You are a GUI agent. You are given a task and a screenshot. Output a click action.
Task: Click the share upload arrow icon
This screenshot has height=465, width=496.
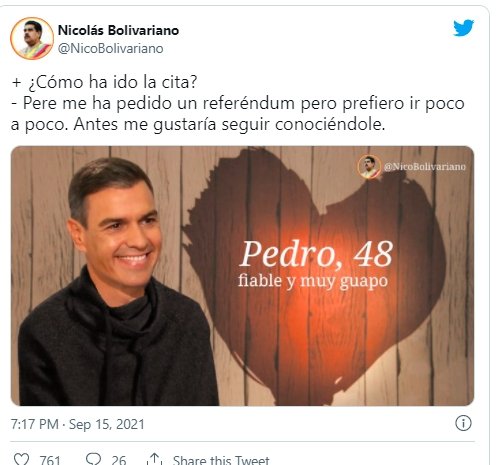pos(154,459)
